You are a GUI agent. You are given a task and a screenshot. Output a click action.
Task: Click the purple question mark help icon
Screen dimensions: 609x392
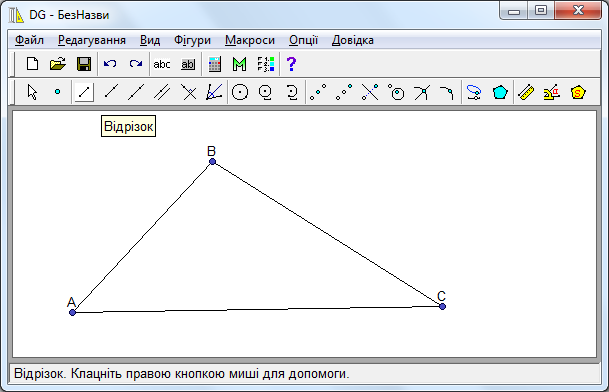tap(291, 64)
